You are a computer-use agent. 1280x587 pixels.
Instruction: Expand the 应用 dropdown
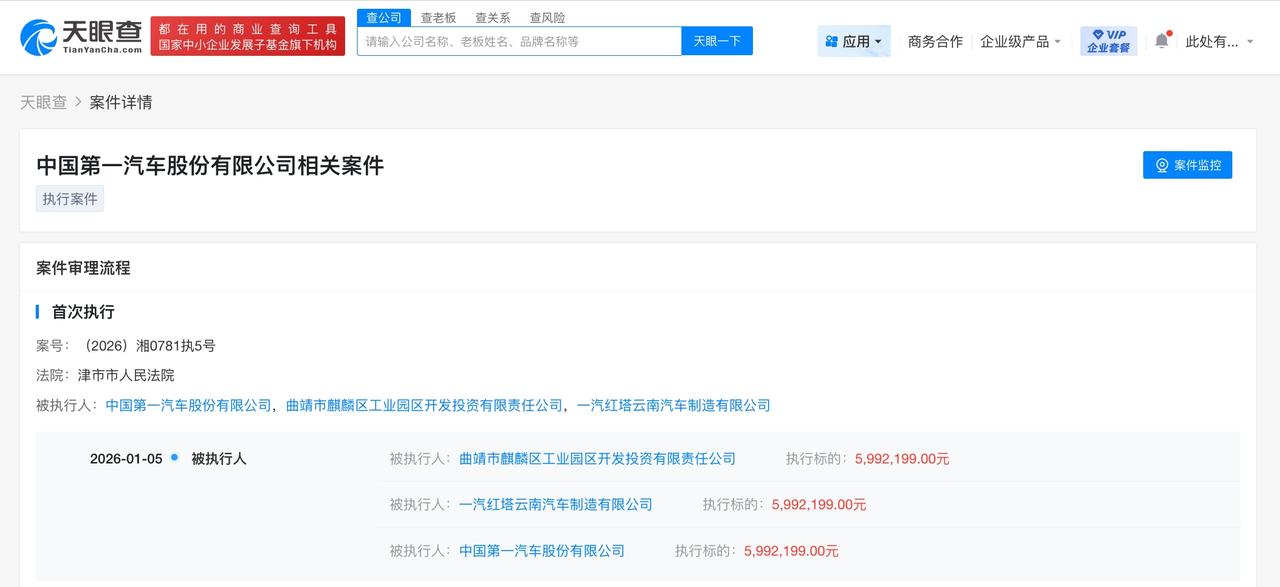coord(855,40)
